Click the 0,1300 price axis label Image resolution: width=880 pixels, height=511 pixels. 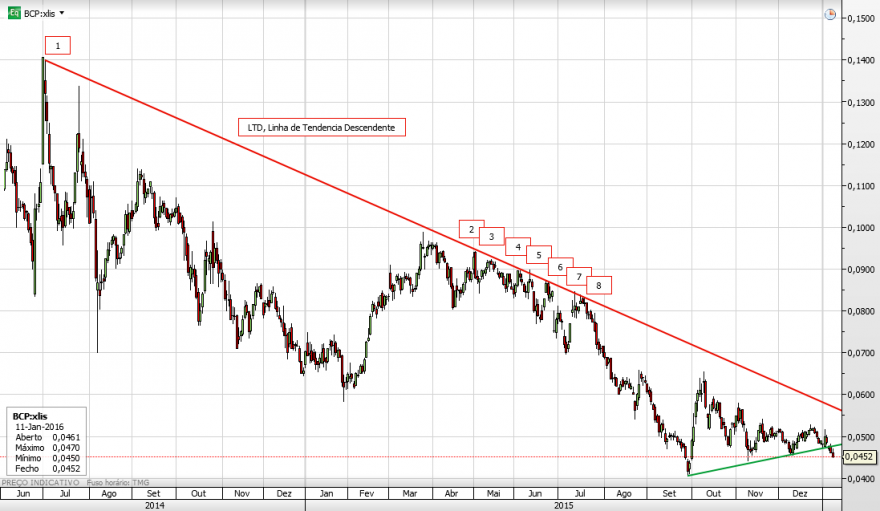[x=861, y=103]
